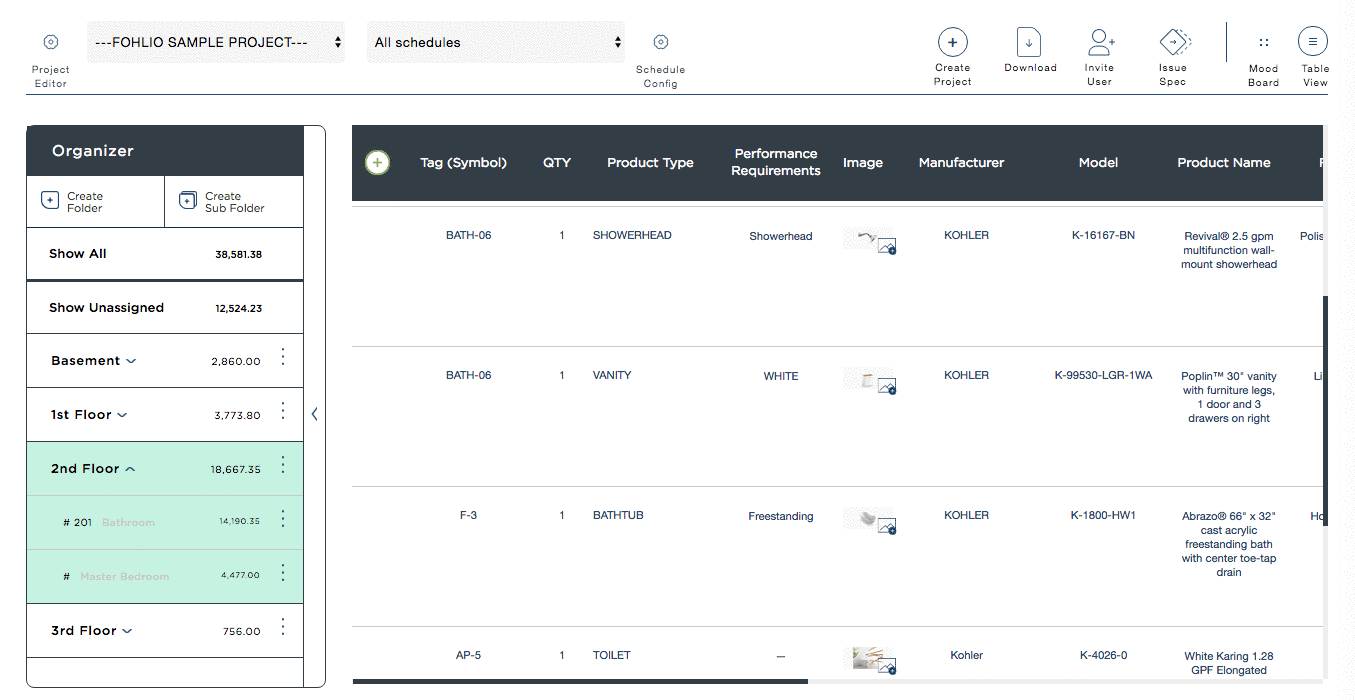This screenshot has height=700, width=1355.
Task: Click Poplin 30" vanity product name
Action: (1229, 398)
